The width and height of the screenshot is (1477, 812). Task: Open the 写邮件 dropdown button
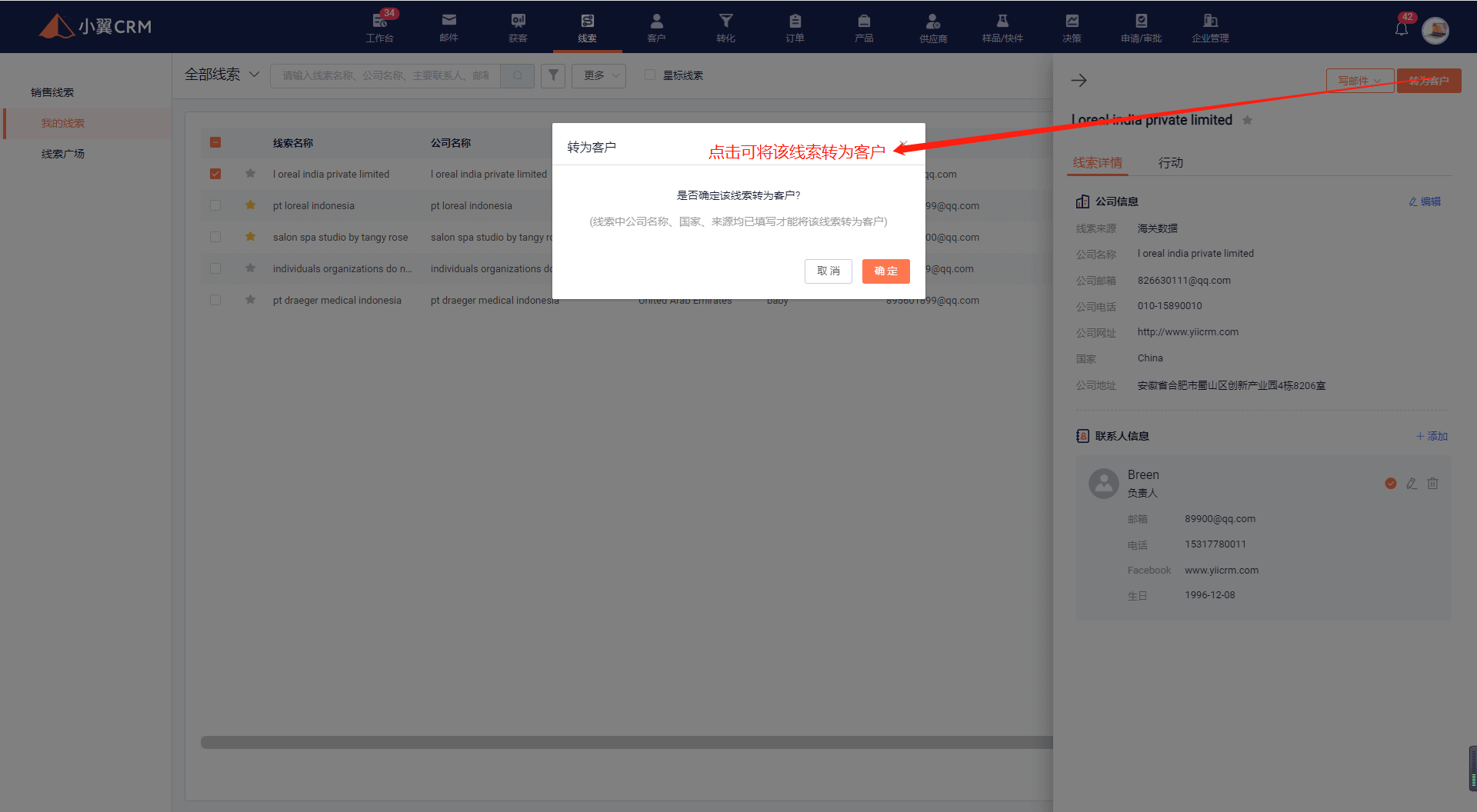click(1359, 81)
